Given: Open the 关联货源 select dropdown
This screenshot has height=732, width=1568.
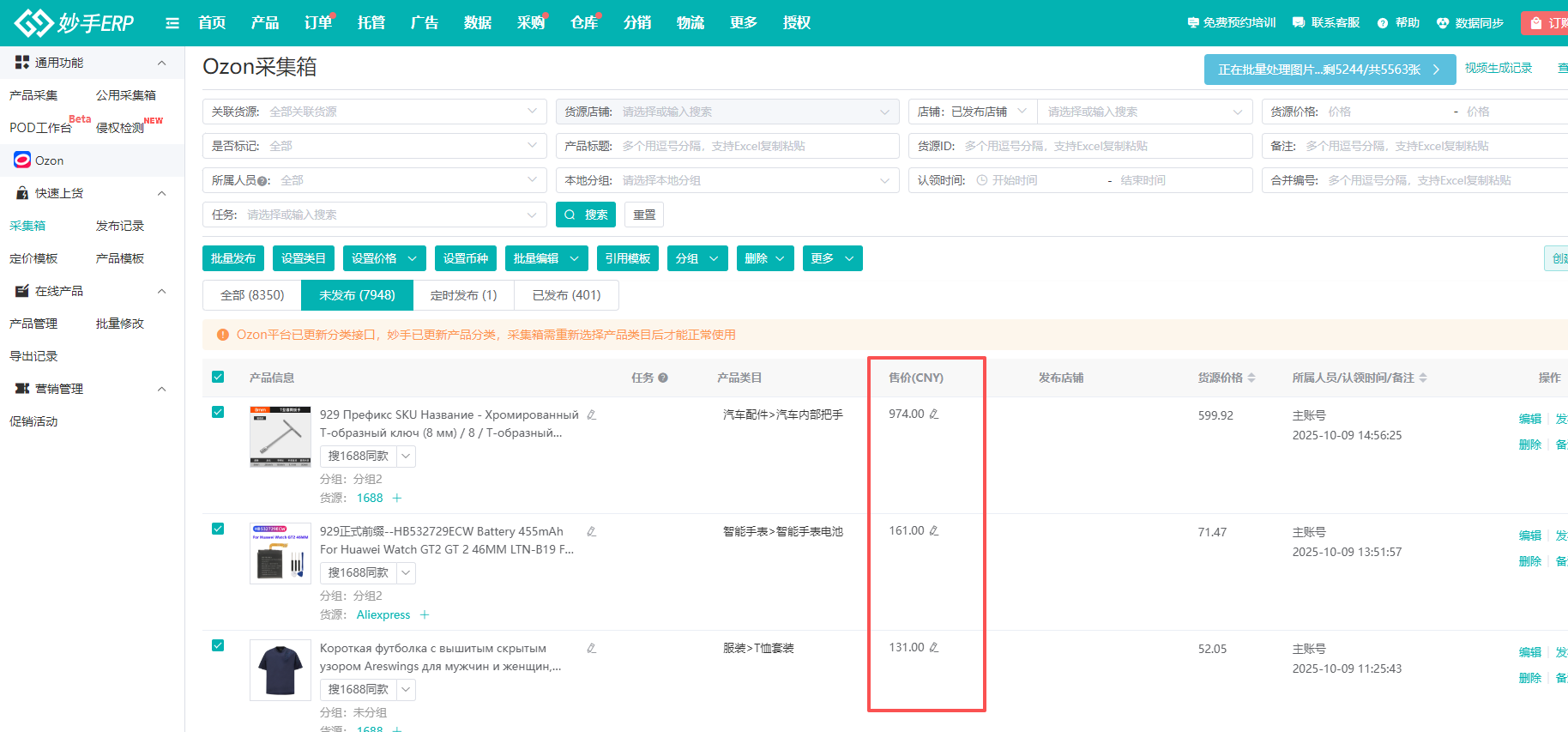Looking at the screenshot, I should (x=374, y=112).
